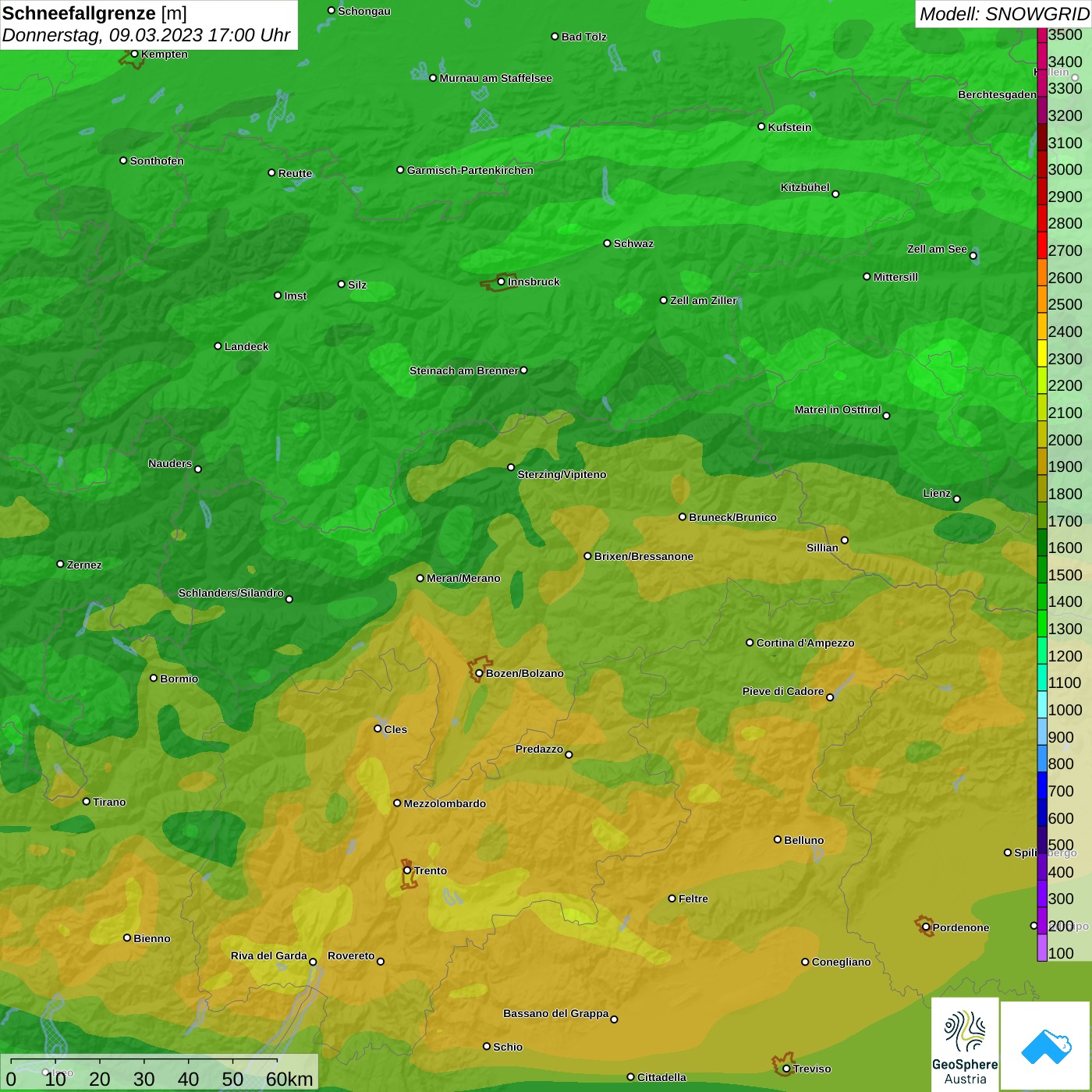This screenshot has height=1092, width=1092.
Task: Click the 'Riva del Garda' label
Action: [x=269, y=955]
